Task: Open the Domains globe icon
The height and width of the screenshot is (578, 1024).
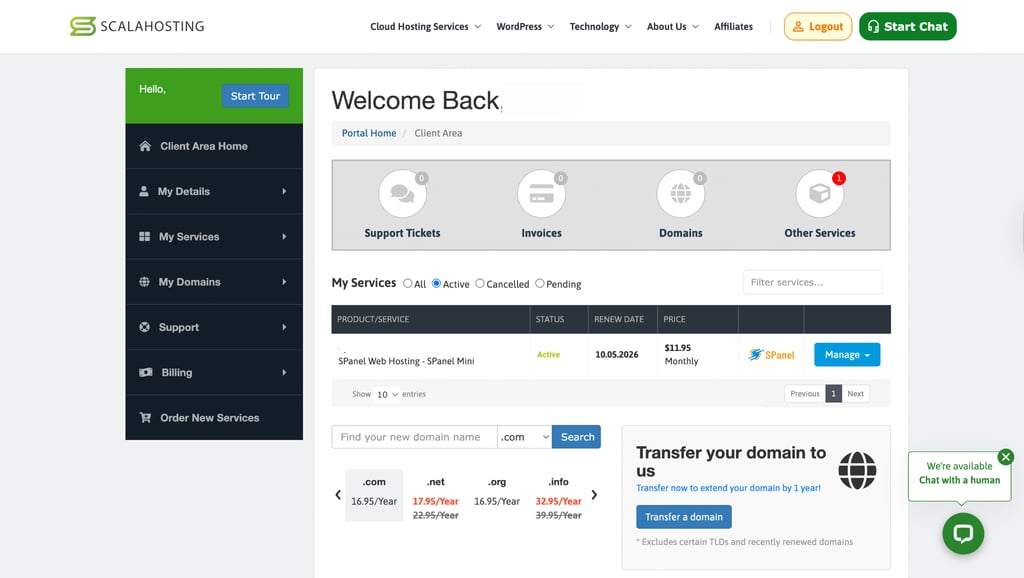Action: click(x=680, y=193)
